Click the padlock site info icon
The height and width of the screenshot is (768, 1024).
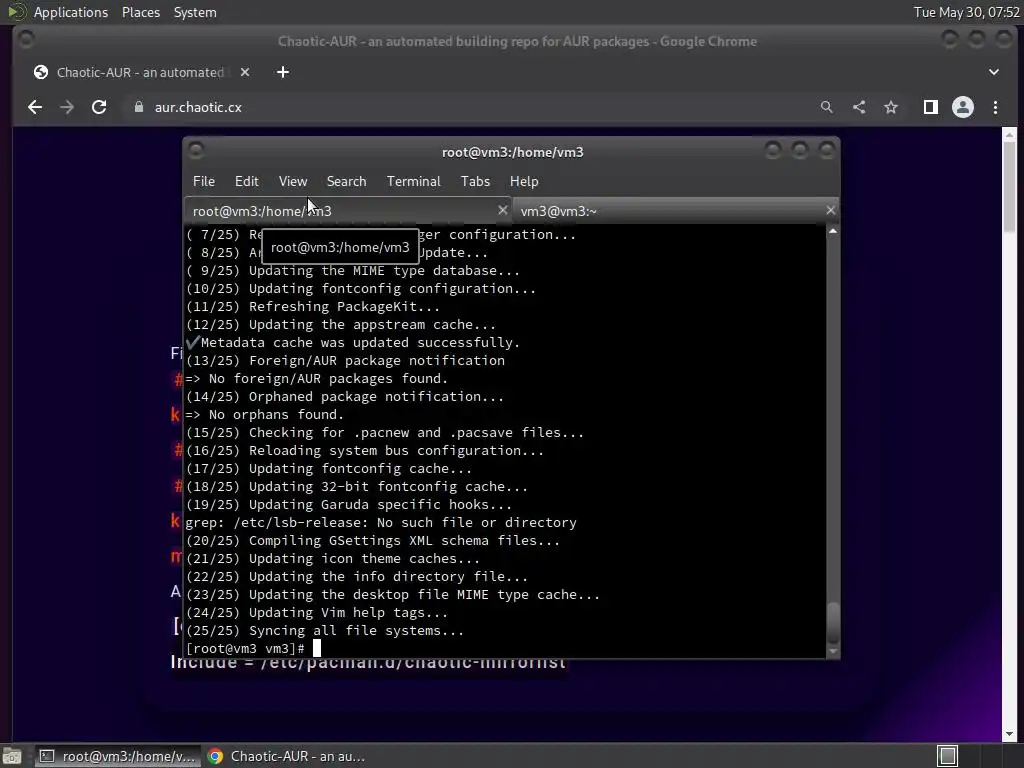[x=138, y=107]
